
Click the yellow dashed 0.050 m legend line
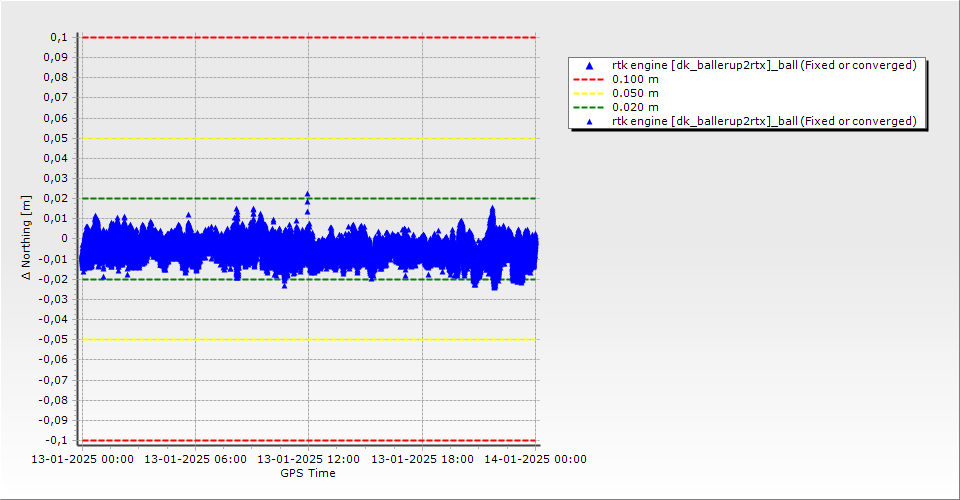[588, 94]
